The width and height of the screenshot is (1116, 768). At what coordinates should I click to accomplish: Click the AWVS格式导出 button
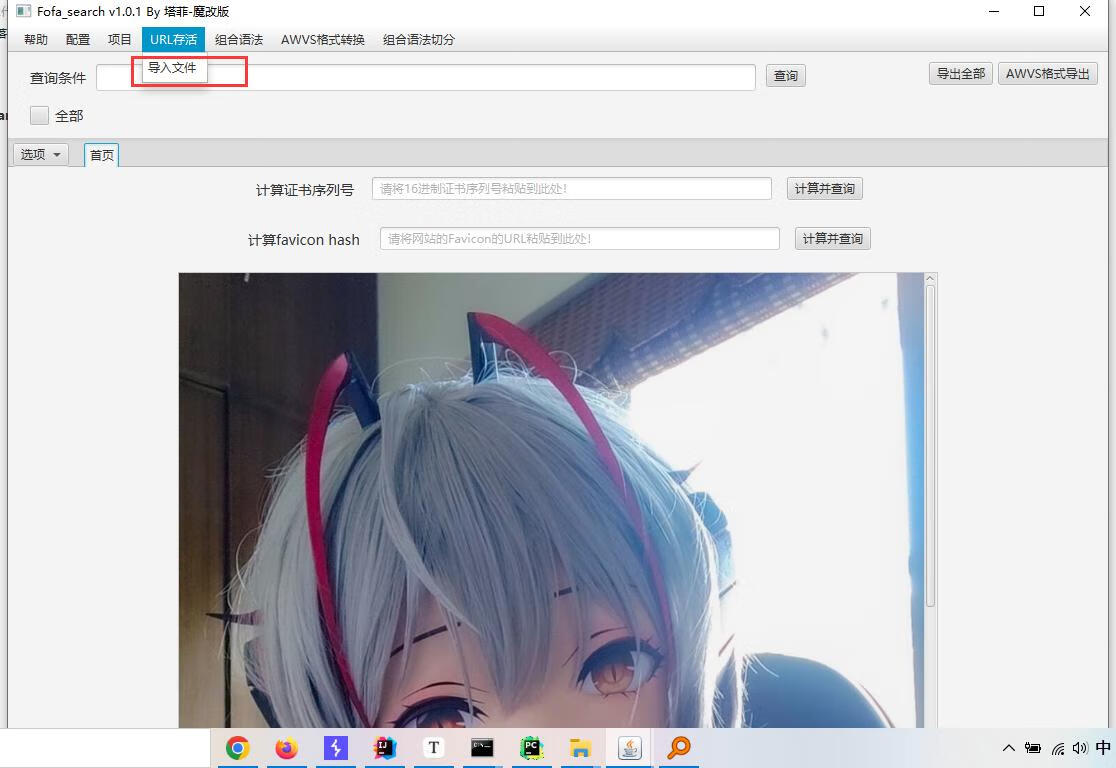pos(1048,74)
